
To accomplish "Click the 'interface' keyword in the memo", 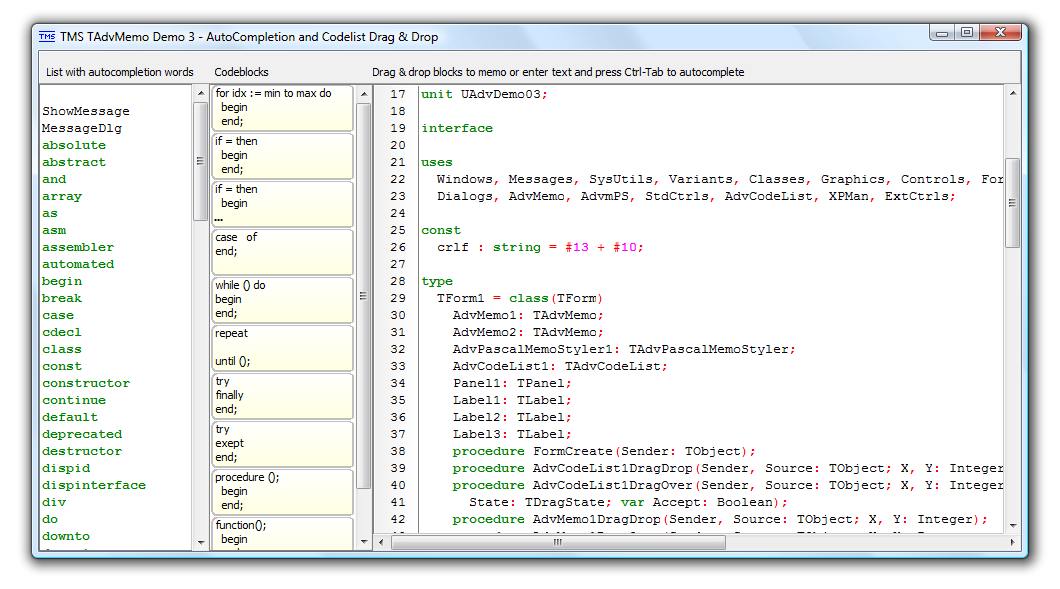I will pos(457,128).
